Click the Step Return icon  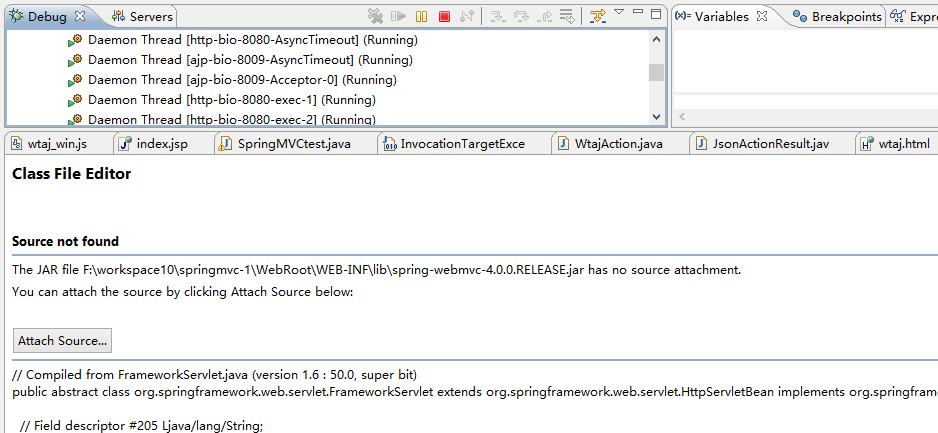tap(544, 16)
